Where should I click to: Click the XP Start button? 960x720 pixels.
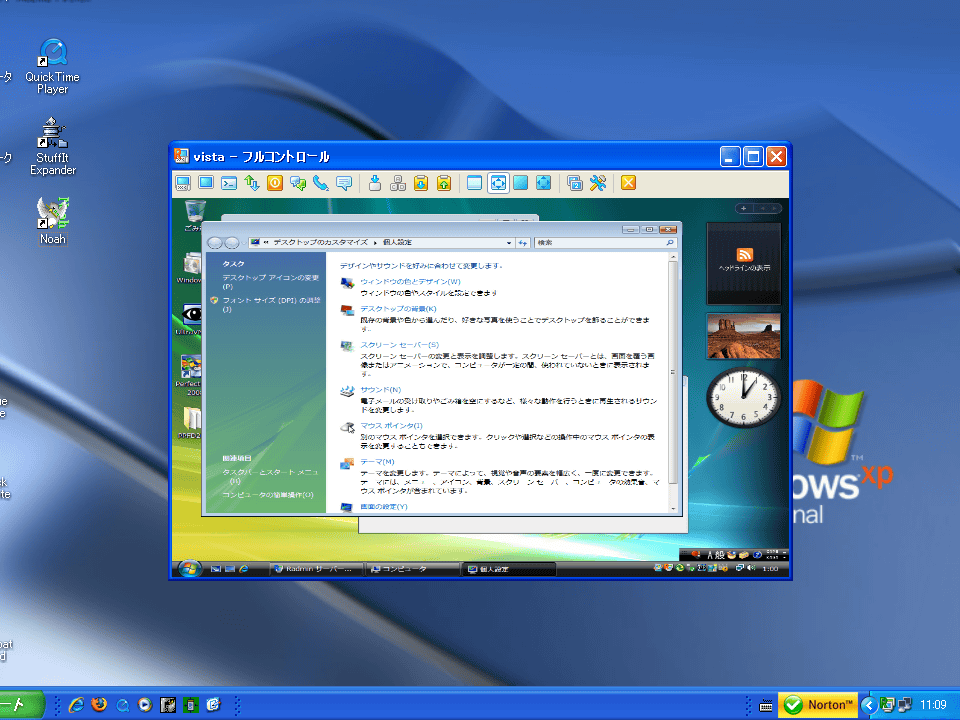click(21, 705)
